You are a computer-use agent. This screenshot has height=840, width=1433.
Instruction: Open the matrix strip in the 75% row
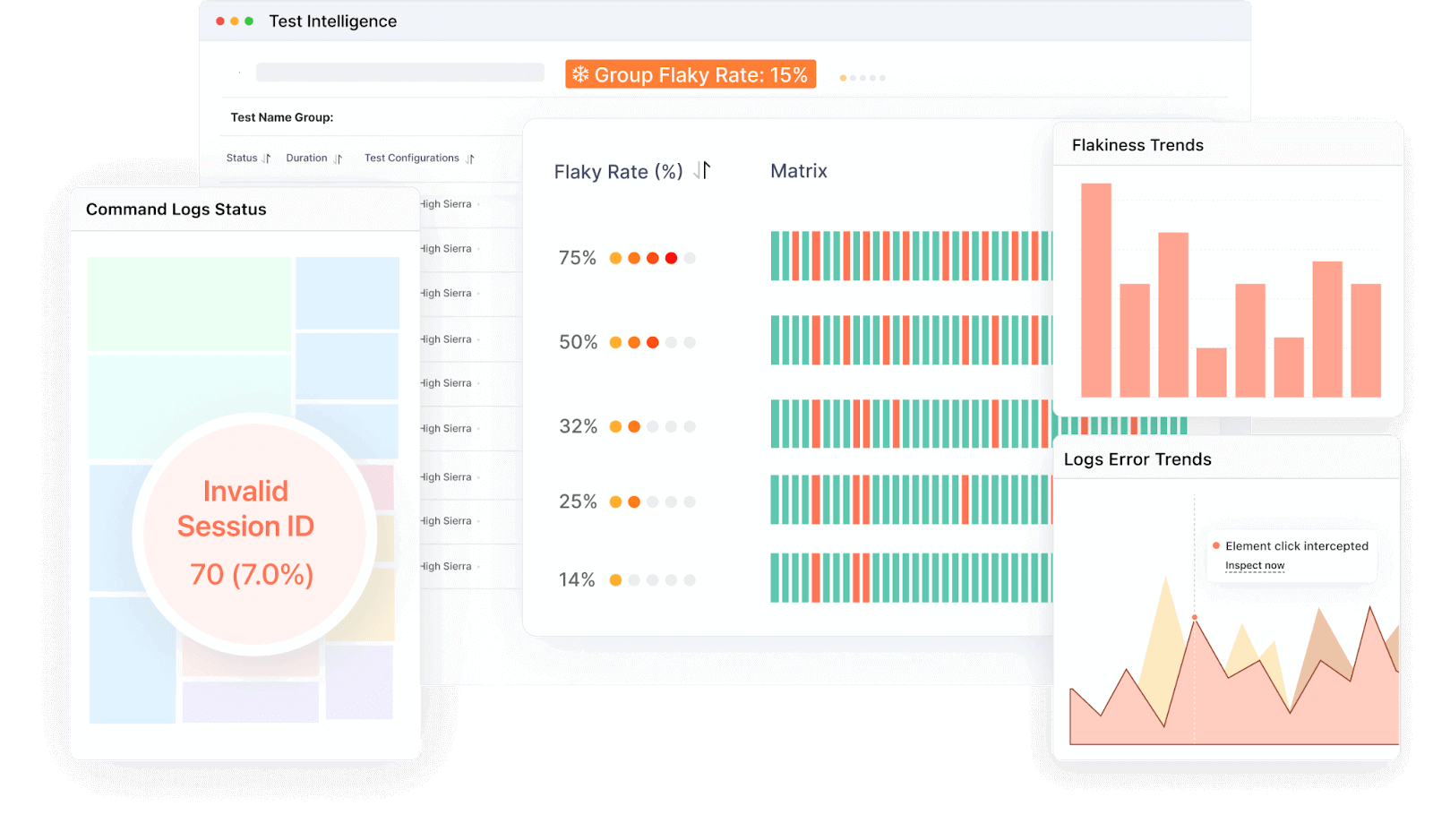pos(911,256)
